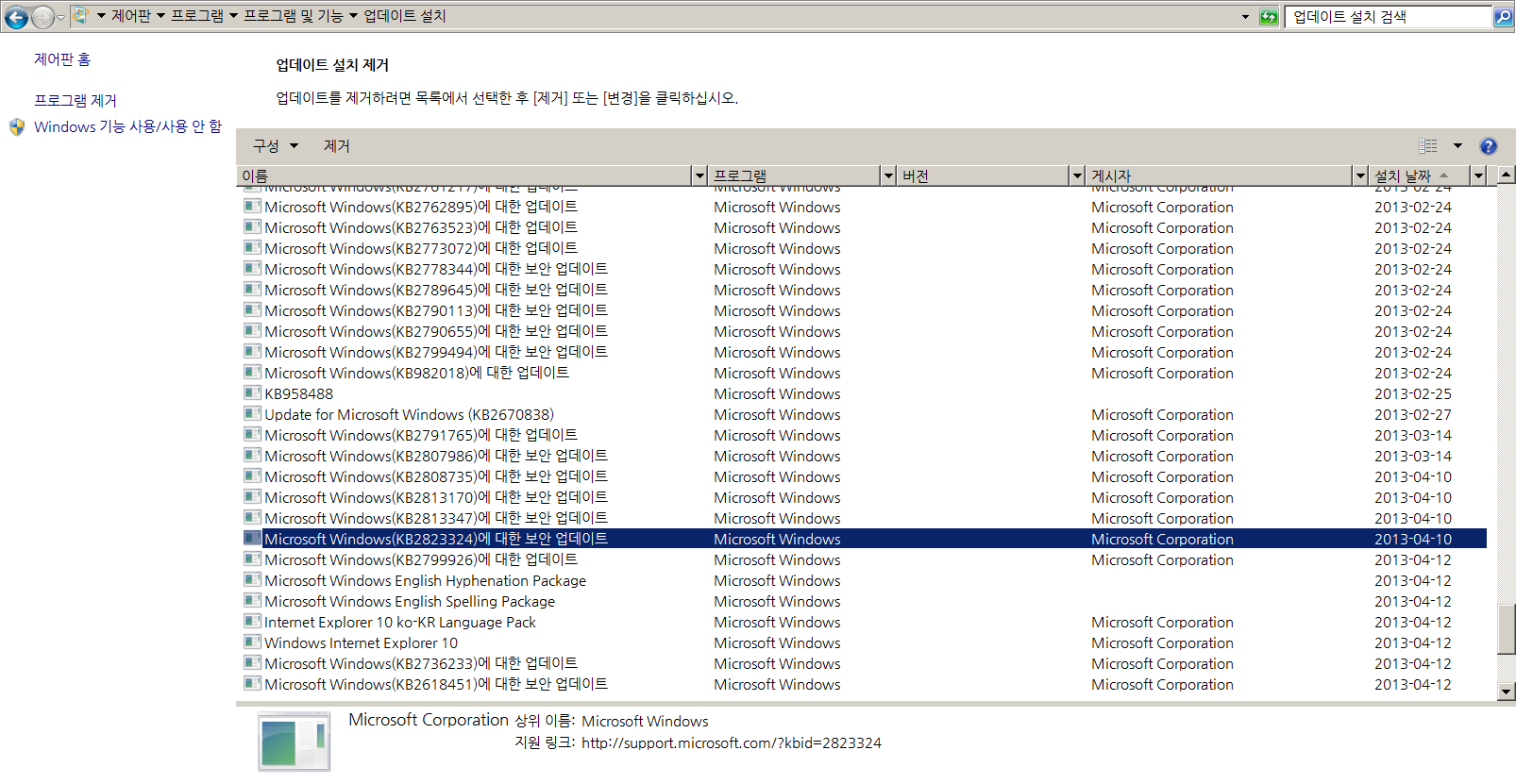Click the scrollbar up arrow

coord(1507,175)
